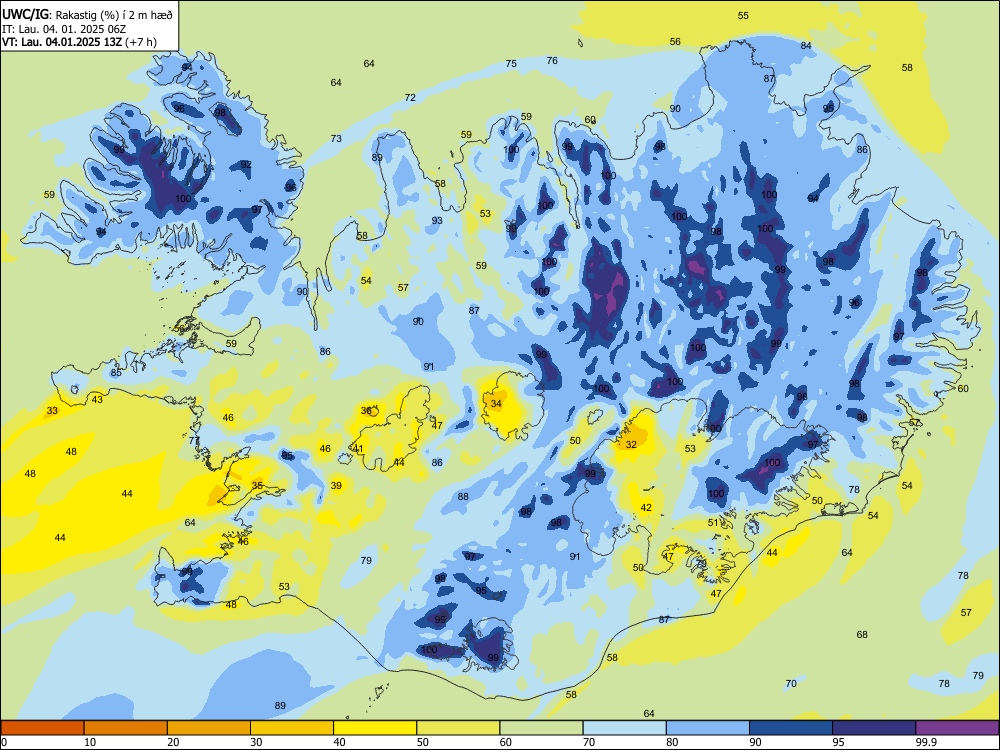Click the medium blue 80–90 legend segment
The image size is (1000, 750).
click(708, 728)
